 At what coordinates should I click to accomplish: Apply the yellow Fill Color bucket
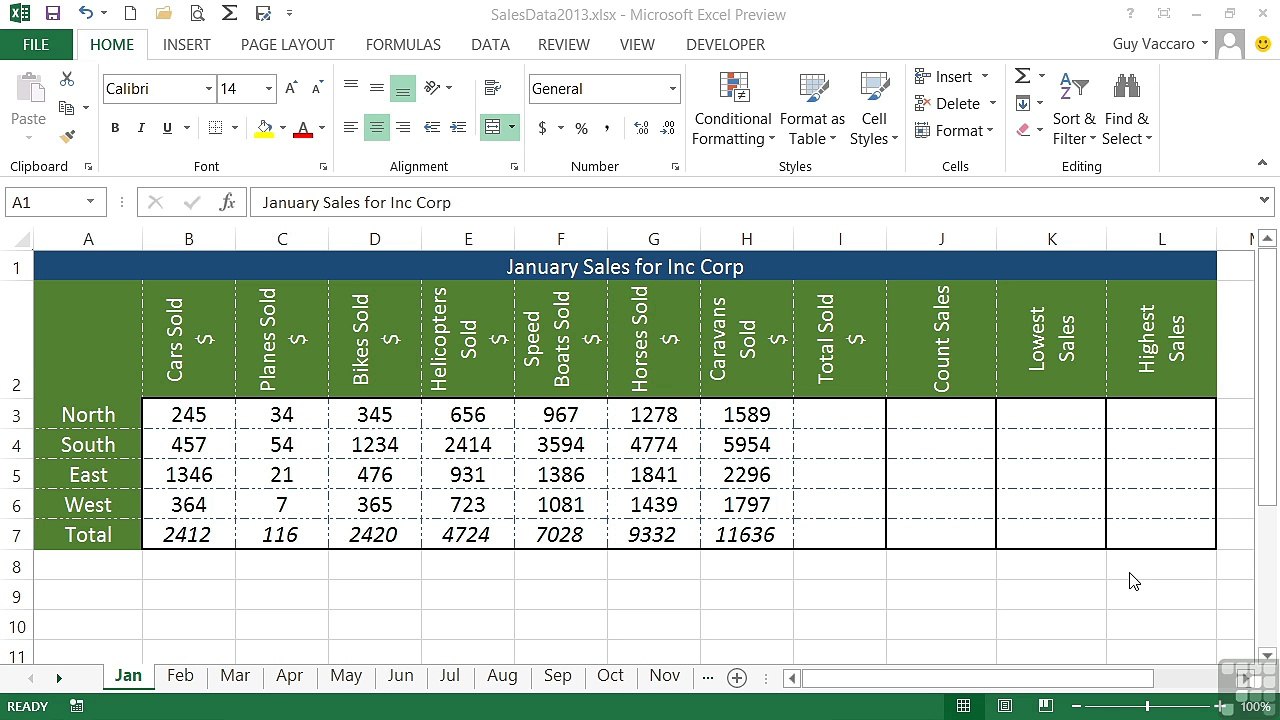pos(264,128)
